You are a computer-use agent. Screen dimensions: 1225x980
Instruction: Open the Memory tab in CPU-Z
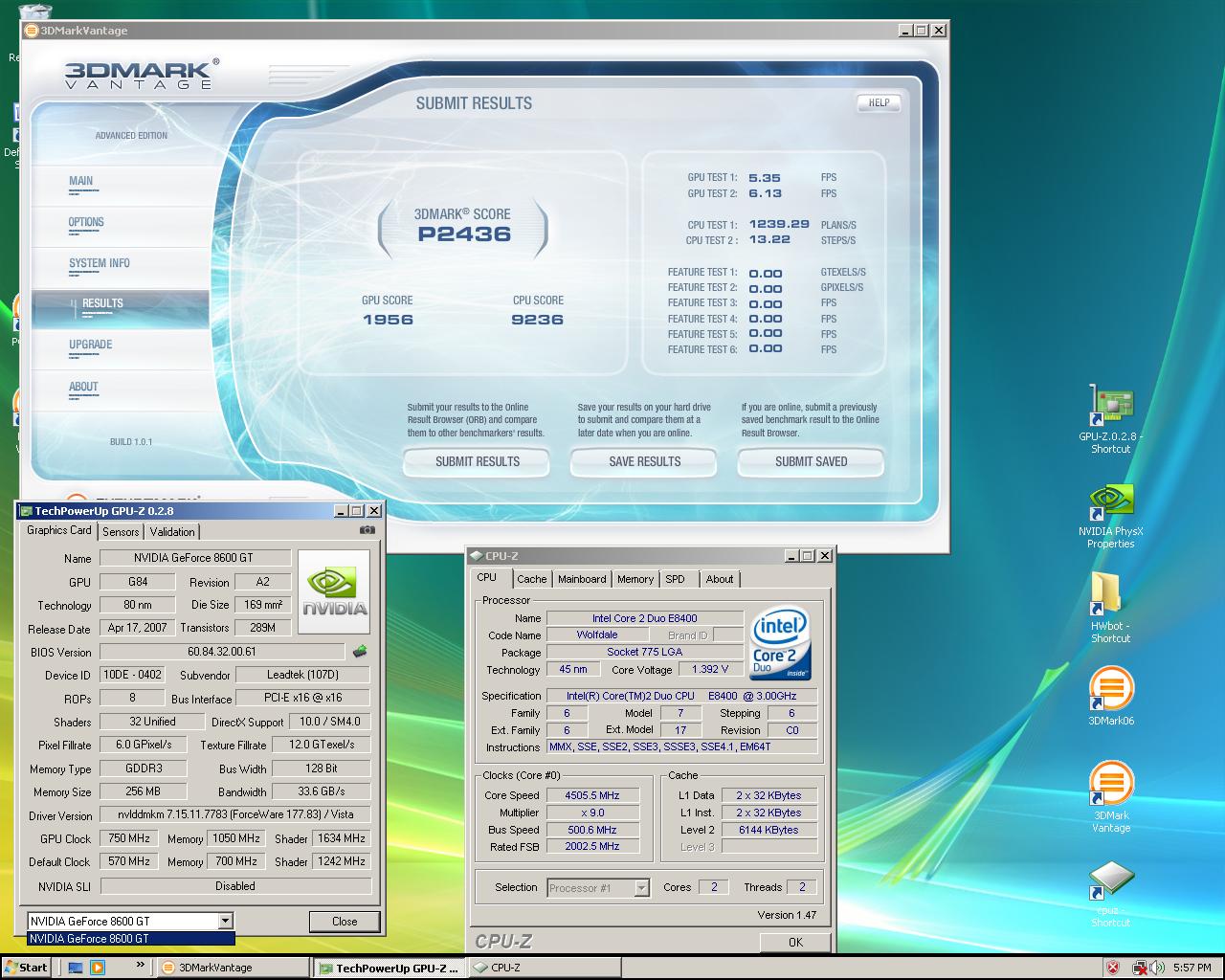(x=635, y=579)
